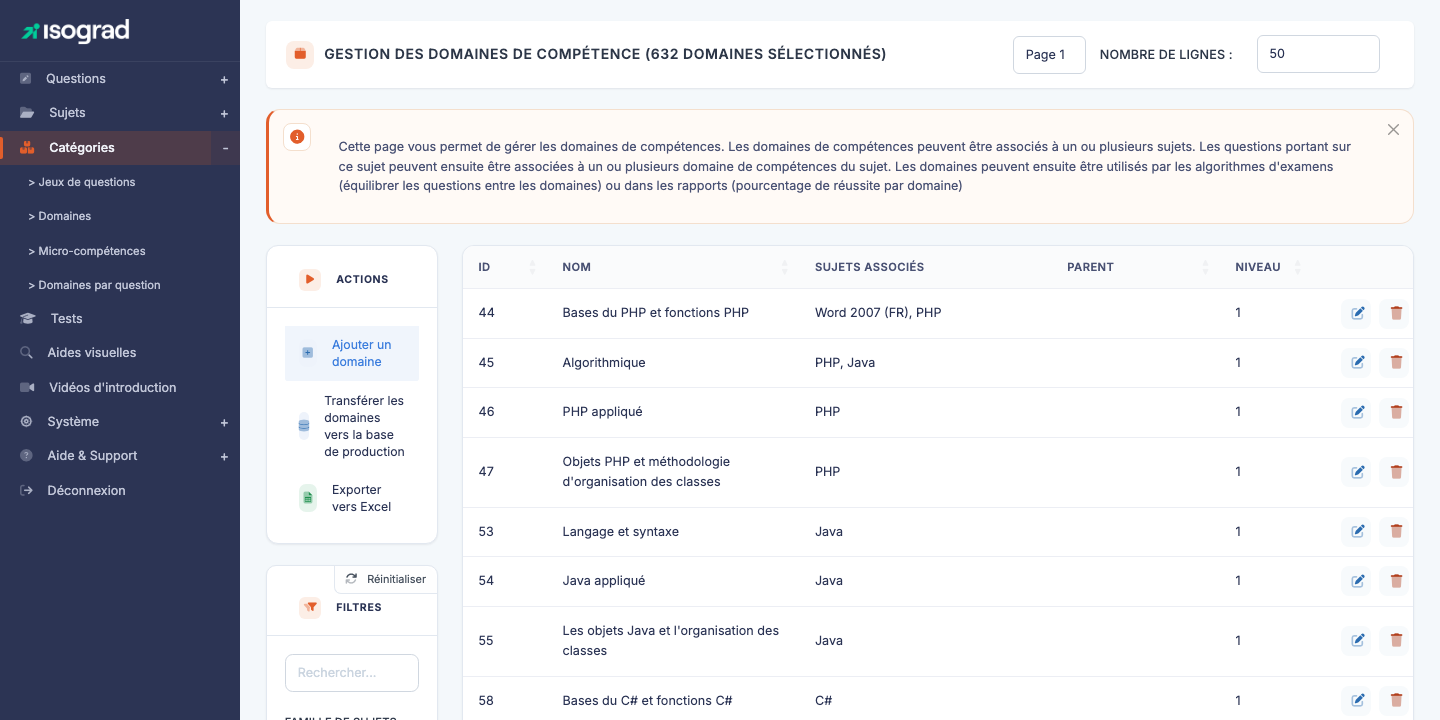The image size is (1440, 720).
Task: Edit the Langage et syntaxe domain
Action: tap(1357, 531)
